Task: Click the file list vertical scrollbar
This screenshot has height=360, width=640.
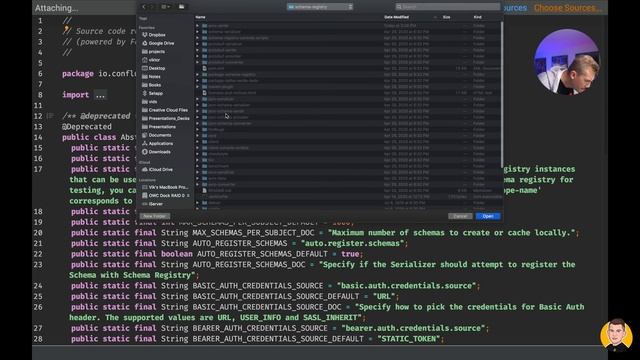Action: click(502, 94)
